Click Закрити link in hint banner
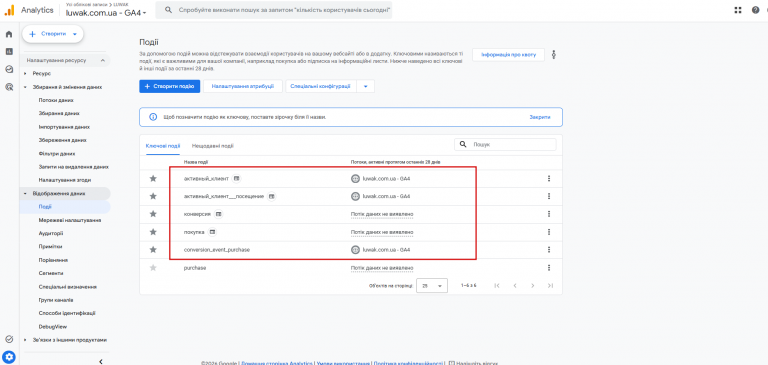768x365 pixels. [x=539, y=118]
